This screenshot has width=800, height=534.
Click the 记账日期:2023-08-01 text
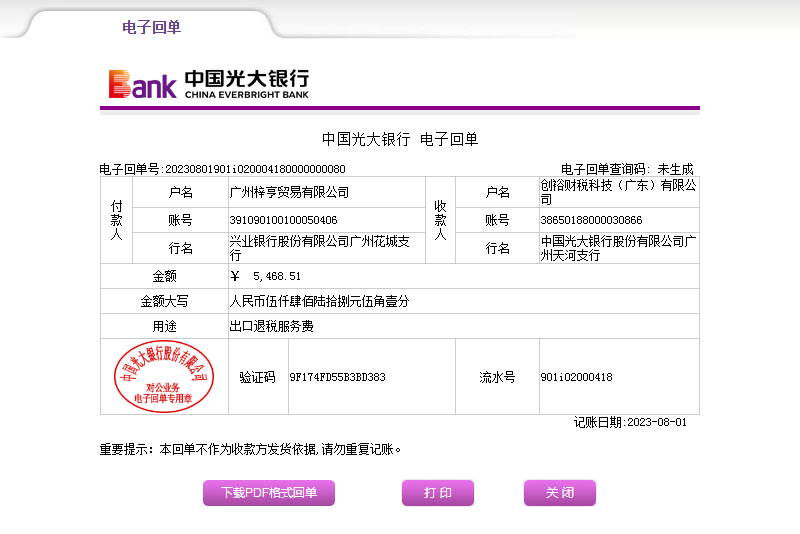(x=630, y=422)
